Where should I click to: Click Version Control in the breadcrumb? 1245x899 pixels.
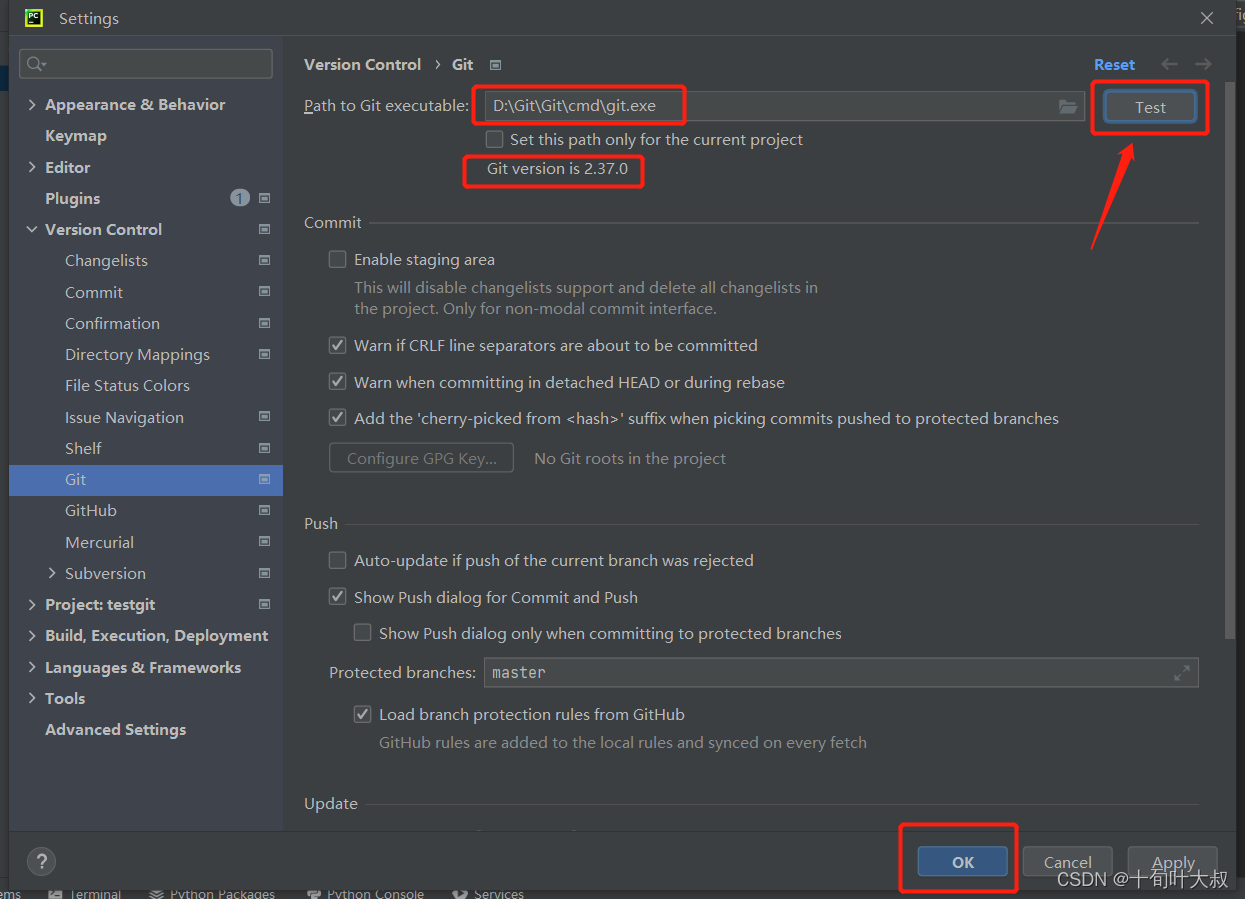click(x=362, y=64)
